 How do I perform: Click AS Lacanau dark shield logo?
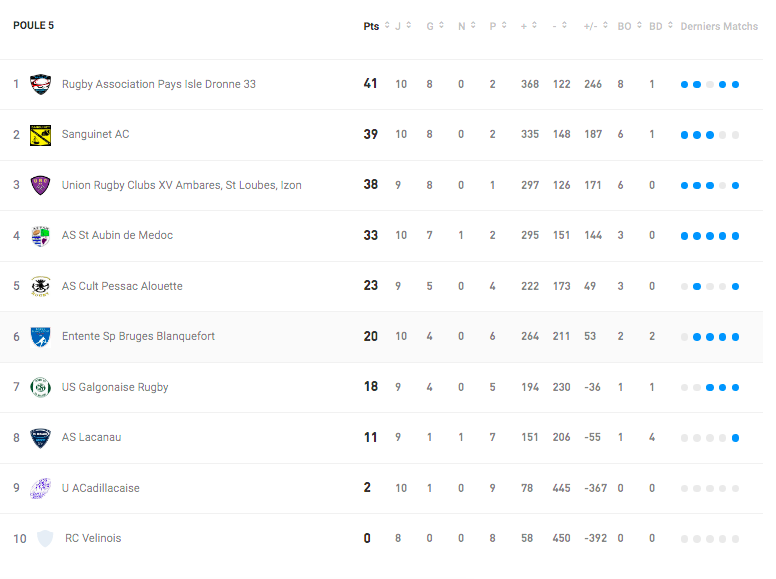coord(41,438)
